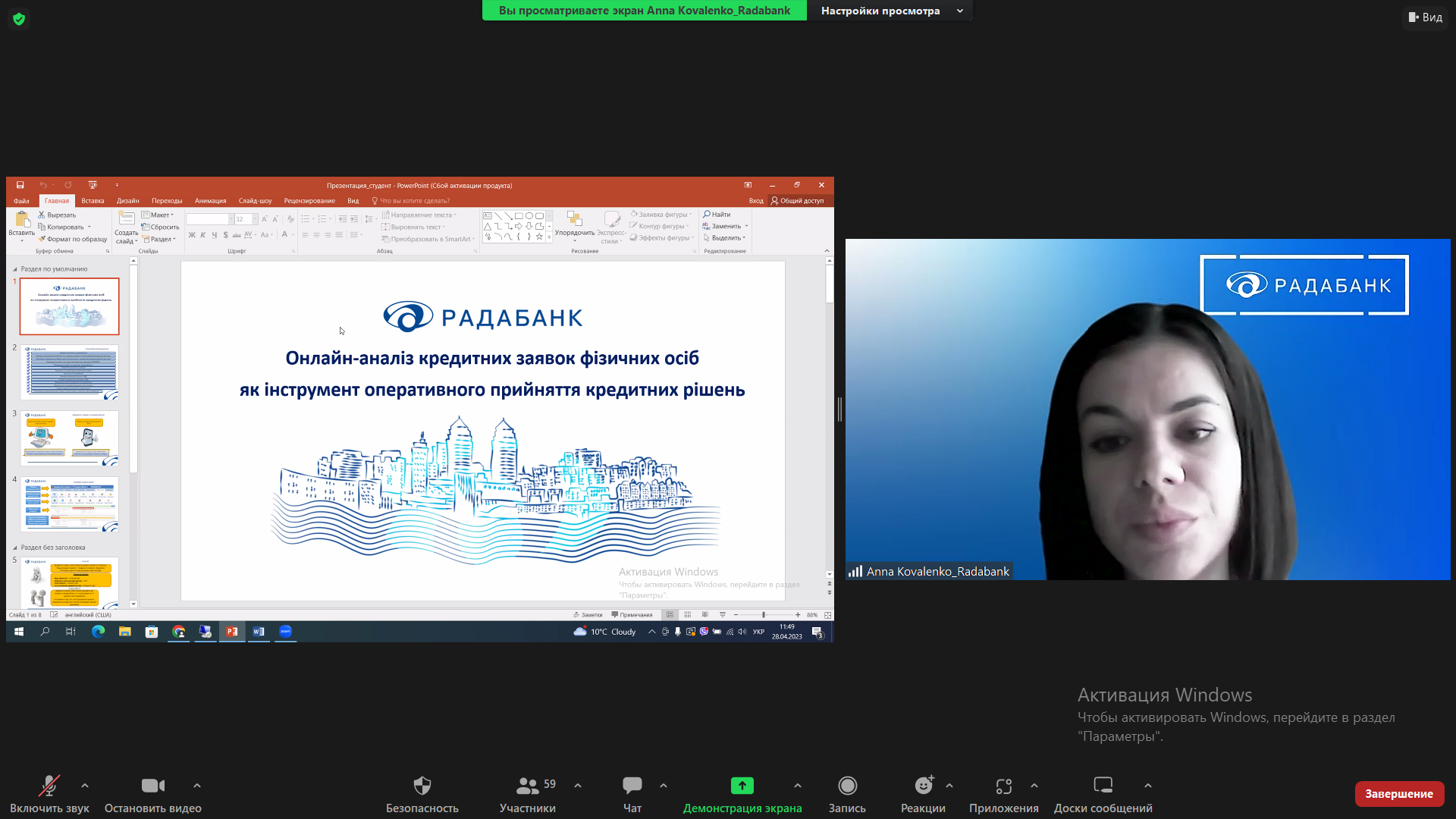Viewport: 1456px width, 819px height.
Task: Switch to the Вставка ribbon tab
Action: tap(93, 201)
